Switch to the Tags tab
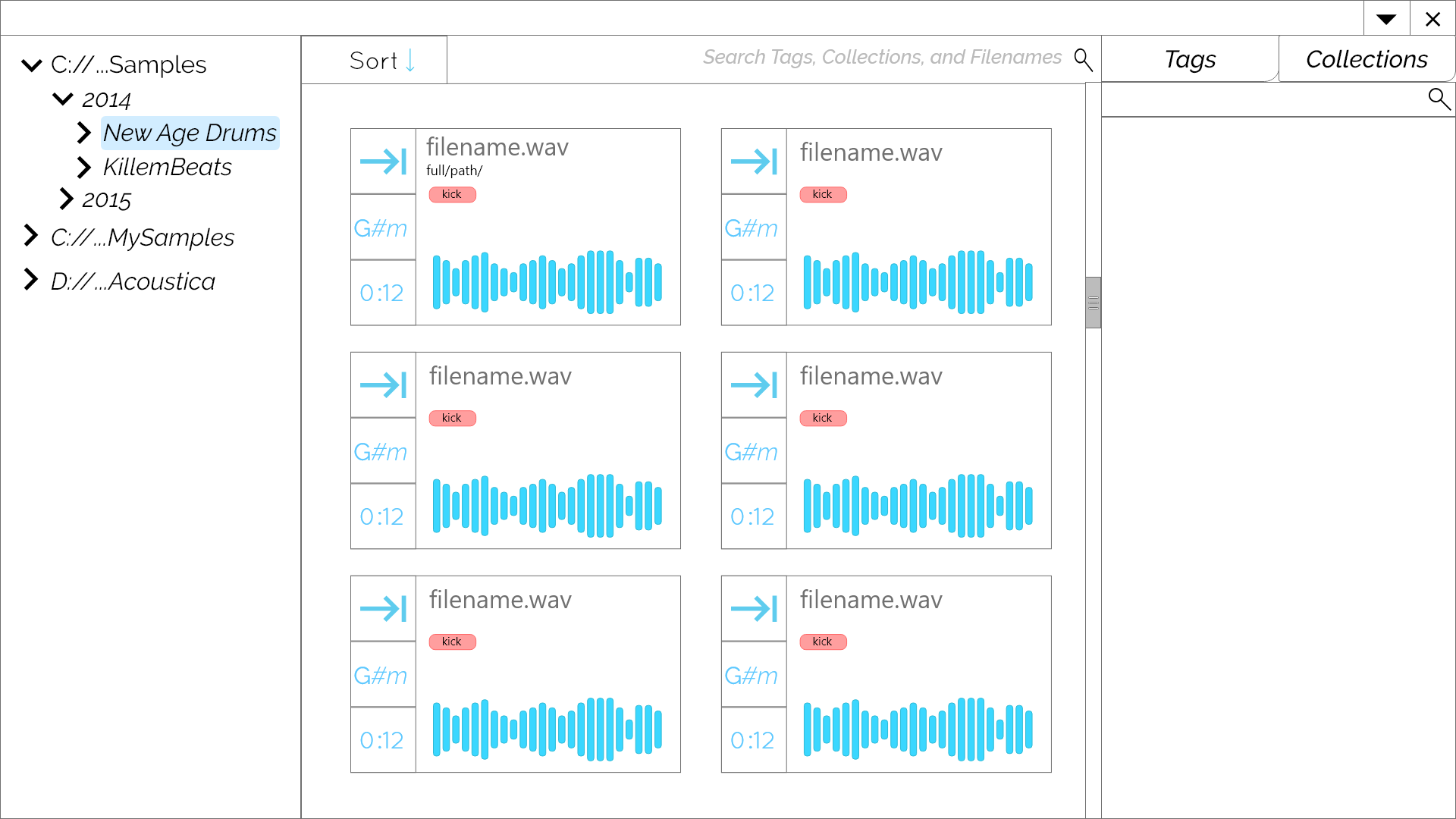Viewport: 1456px width, 819px height. click(1189, 59)
